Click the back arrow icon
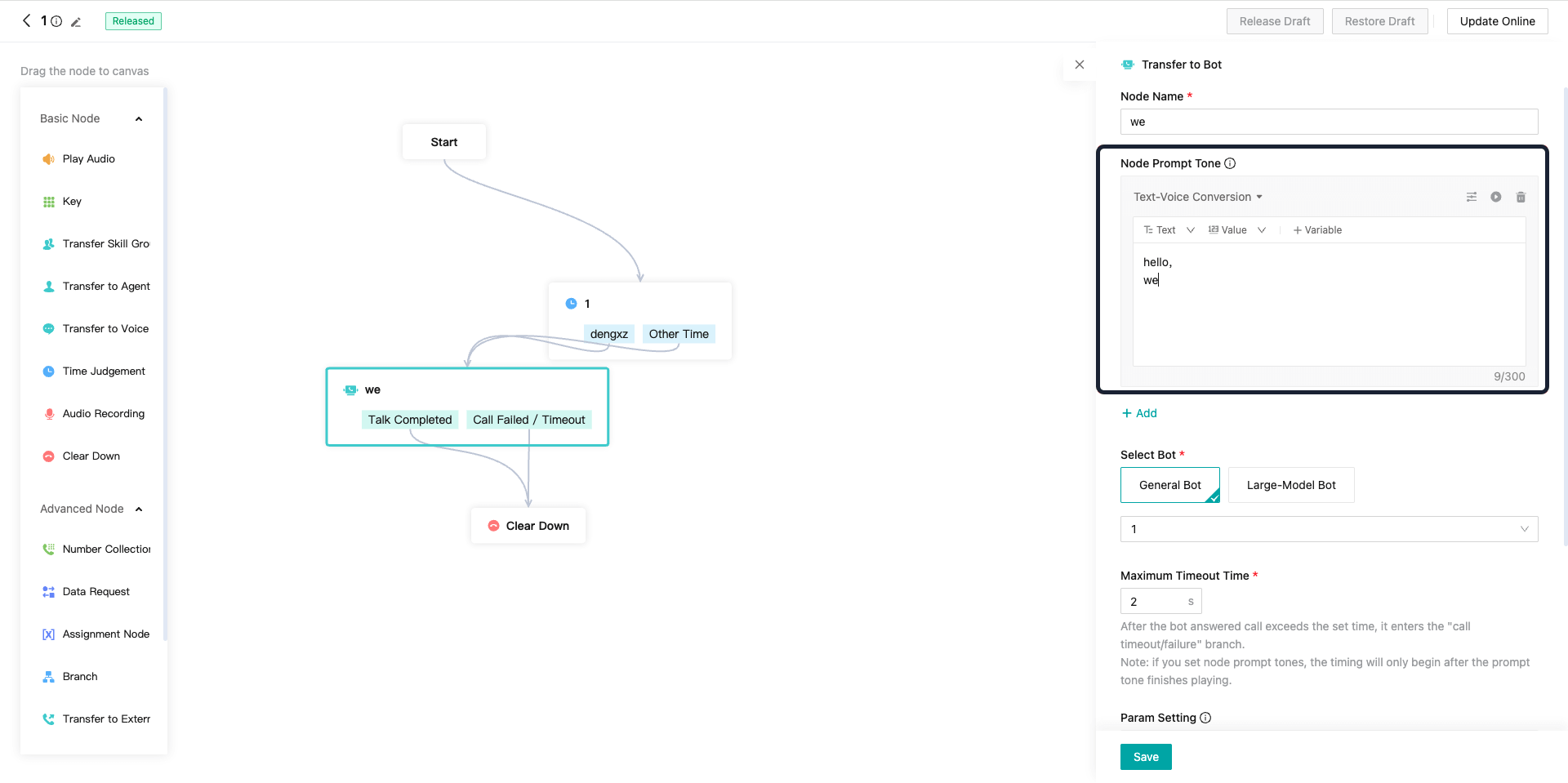 click(26, 21)
